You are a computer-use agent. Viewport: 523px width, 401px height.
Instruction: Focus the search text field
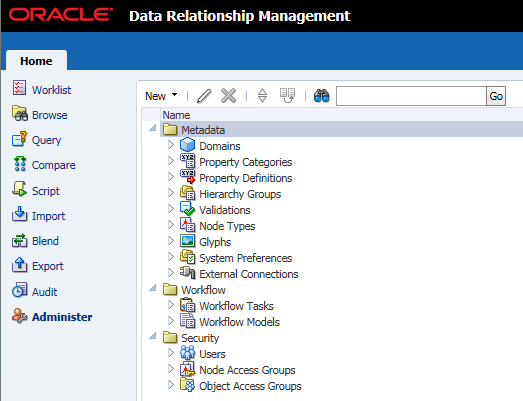(x=411, y=96)
